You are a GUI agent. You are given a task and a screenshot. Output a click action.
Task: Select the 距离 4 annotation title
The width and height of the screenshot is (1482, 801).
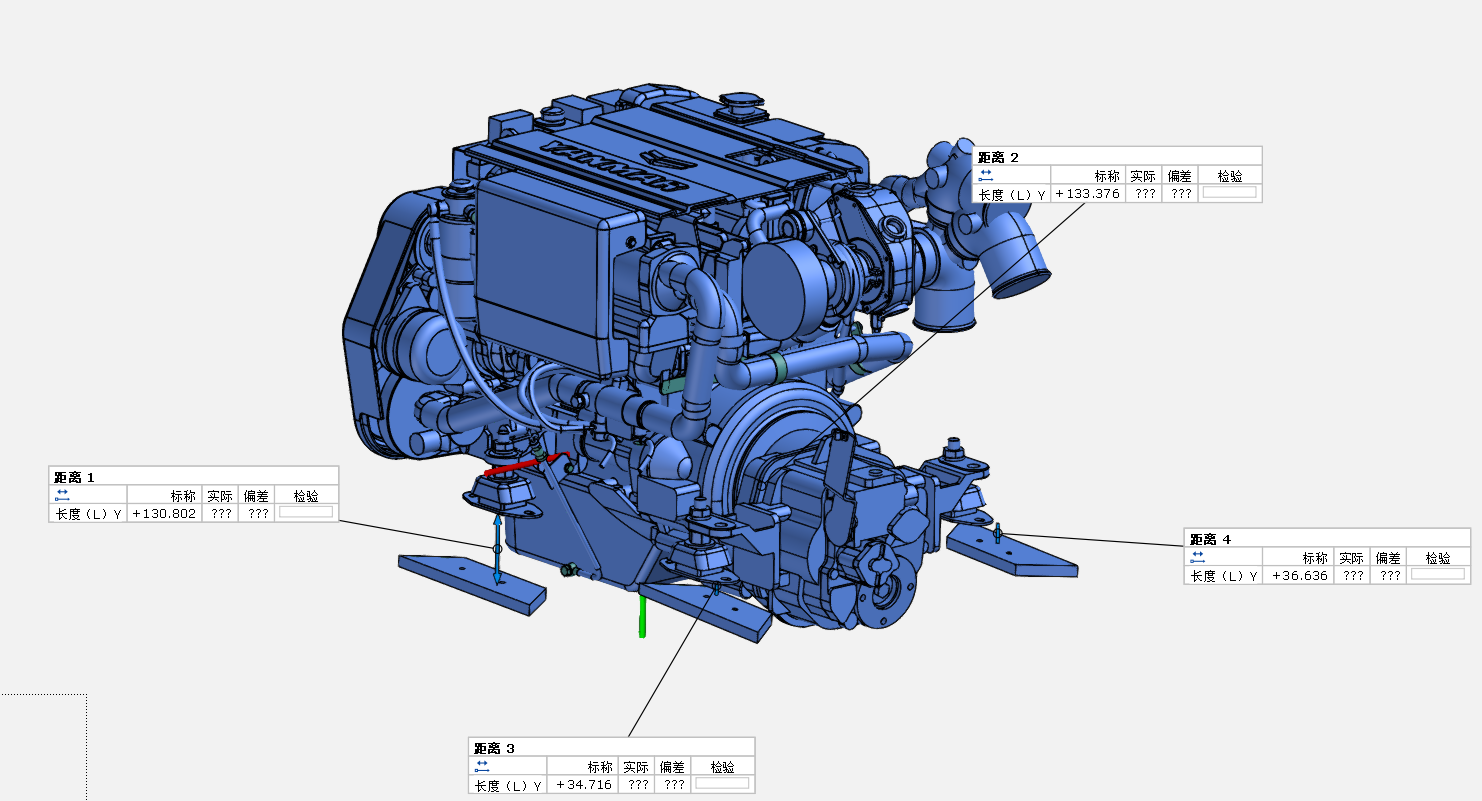pyautogui.click(x=1210, y=539)
